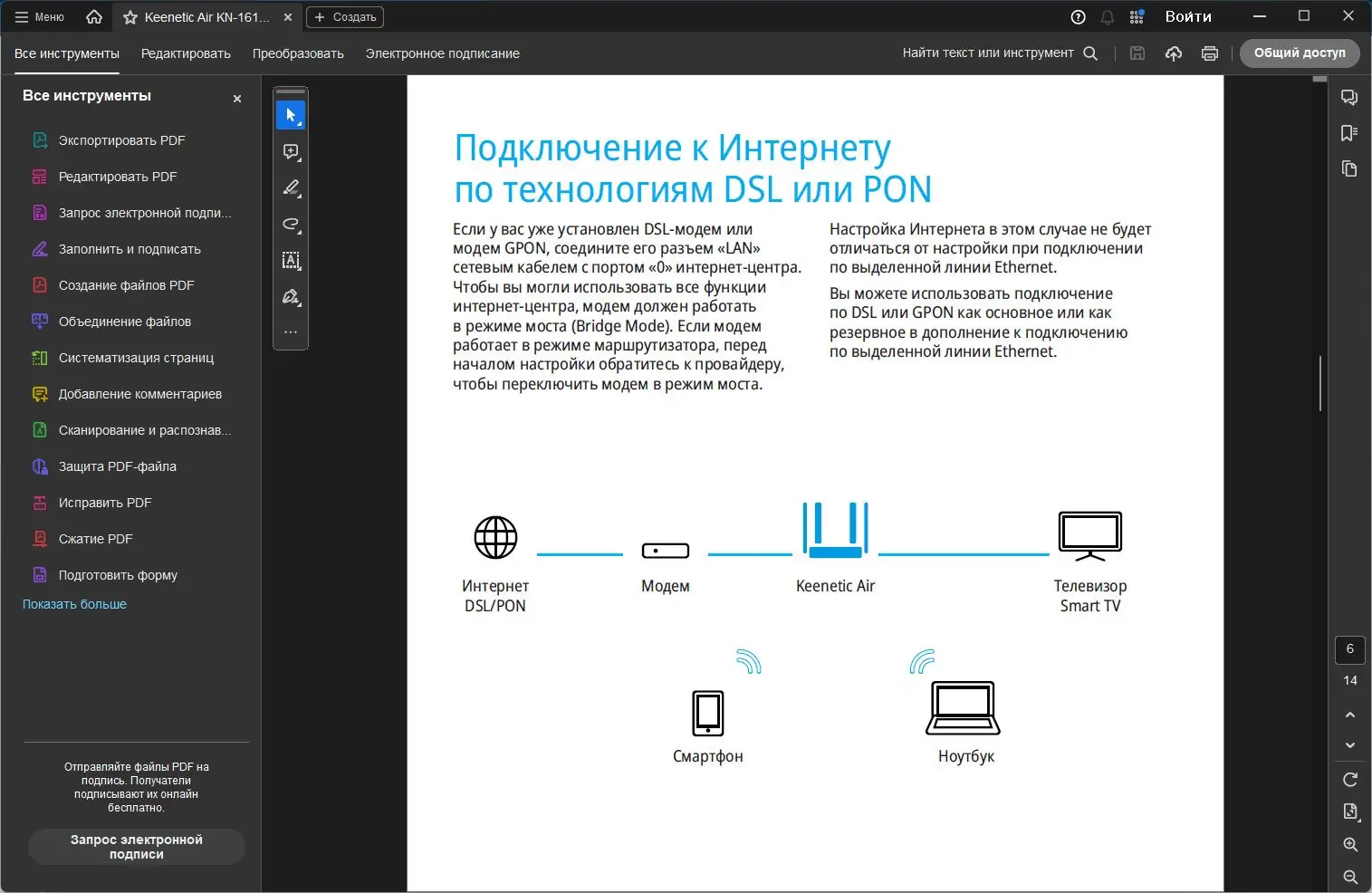The image size is (1372, 893).
Task: Pick the Highlight text tool
Action: pos(291,187)
